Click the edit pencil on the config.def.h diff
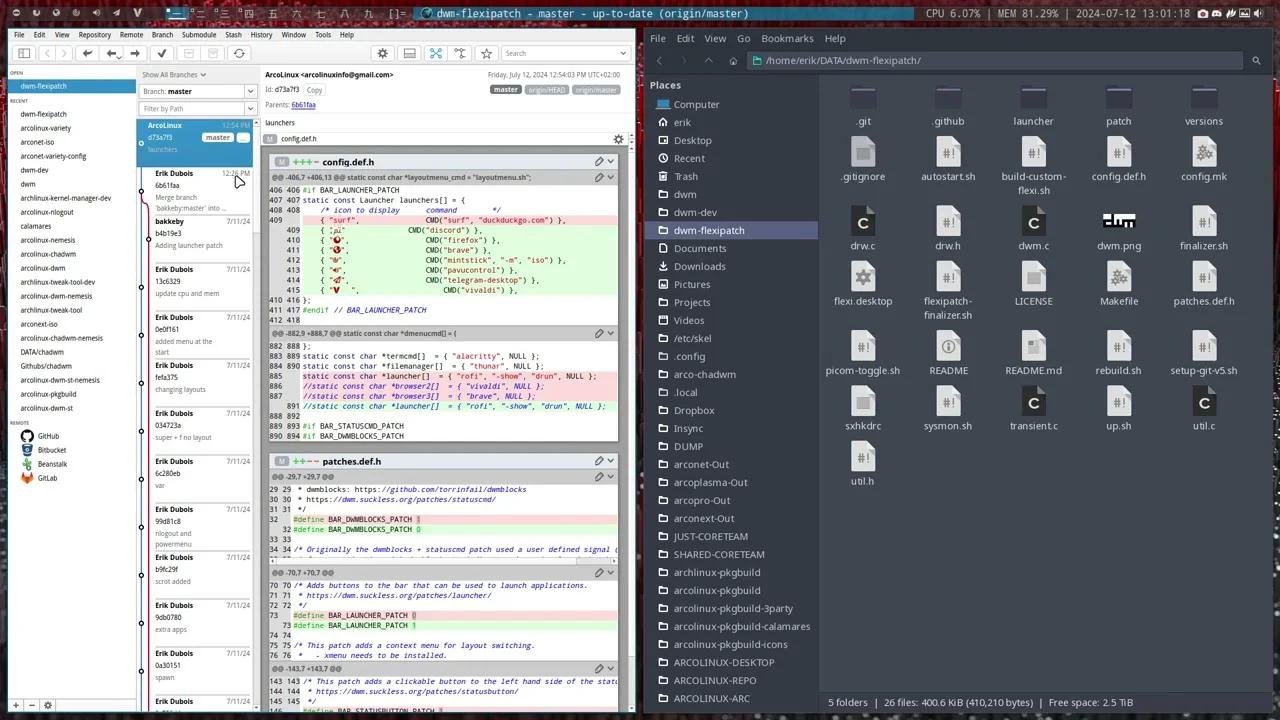Screen dimensions: 1280x720 pyautogui.click(x=598, y=161)
